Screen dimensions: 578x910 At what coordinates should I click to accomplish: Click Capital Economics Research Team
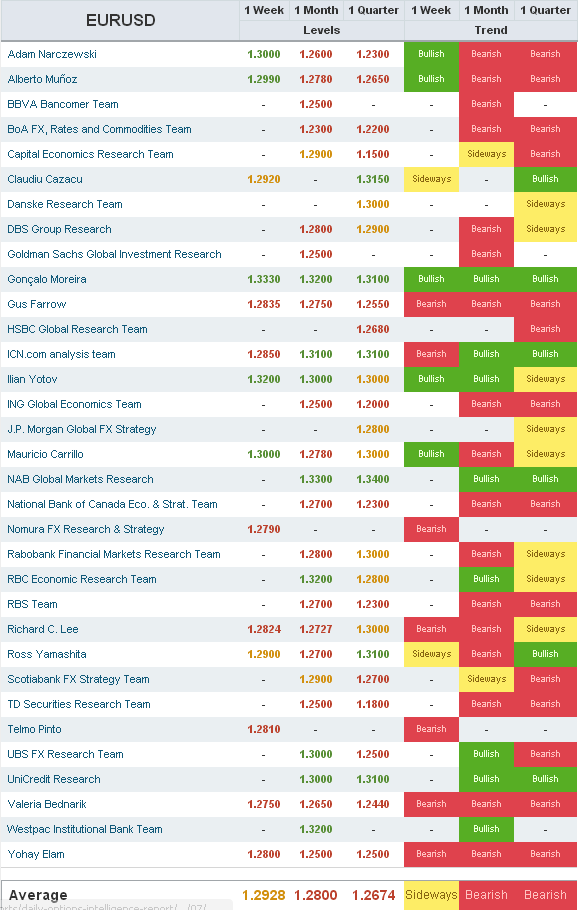(91, 154)
